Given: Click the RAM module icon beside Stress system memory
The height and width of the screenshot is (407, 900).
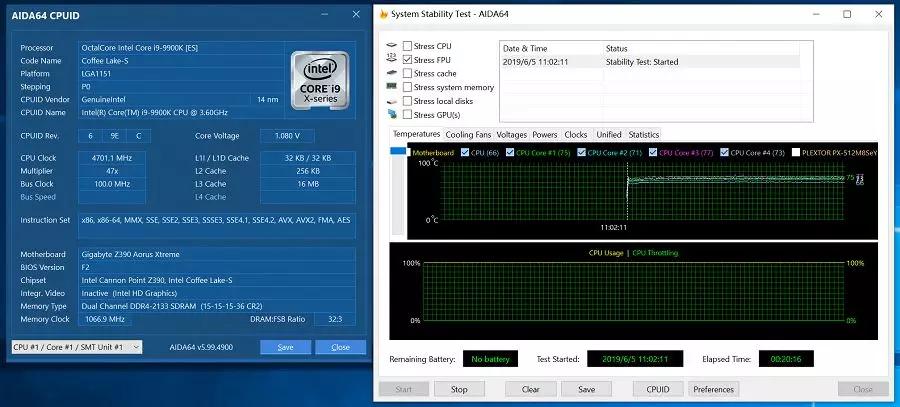Looking at the screenshot, I should (392, 87).
